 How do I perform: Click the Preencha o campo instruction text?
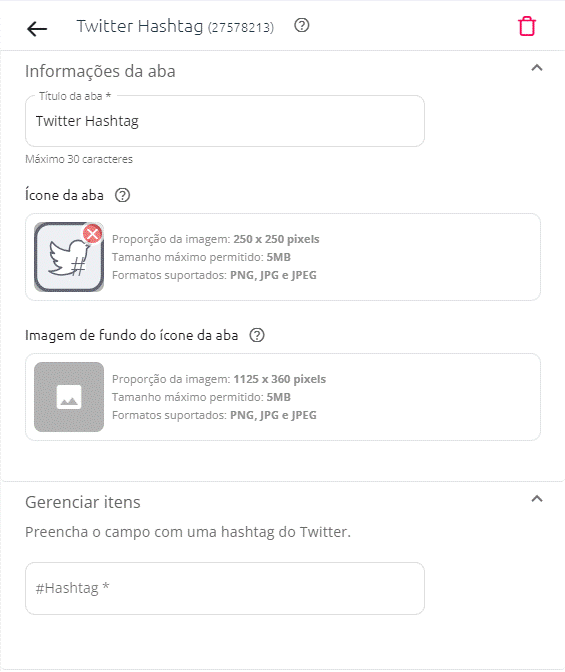[x=188, y=532]
